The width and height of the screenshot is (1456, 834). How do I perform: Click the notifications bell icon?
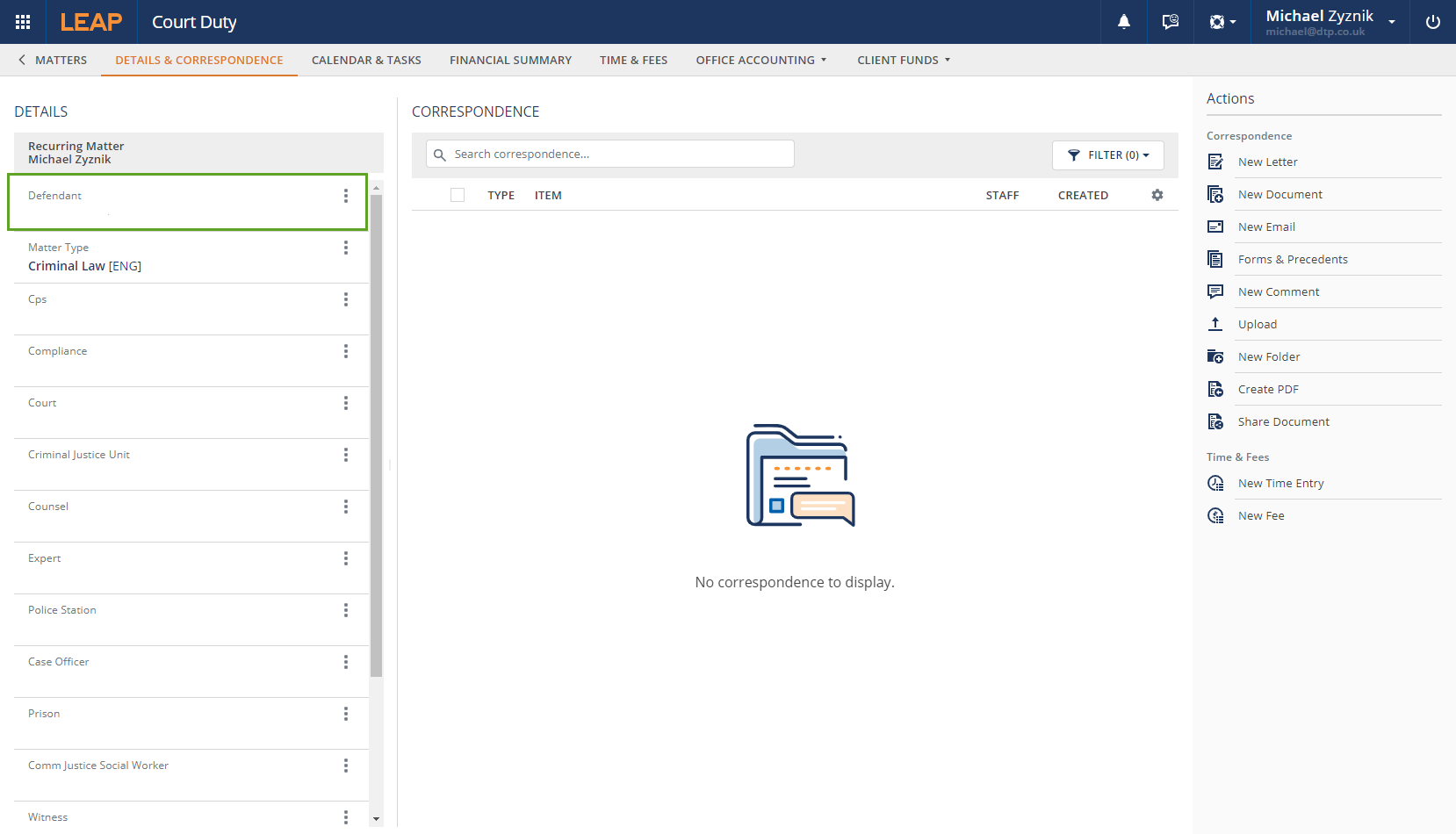tap(1123, 22)
